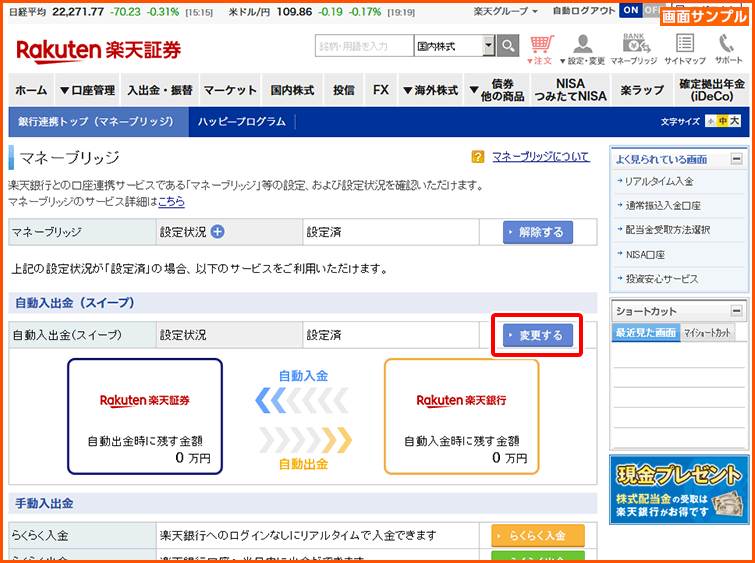This screenshot has width=755, height=563.
Task: Click the 銘柄・用語を入力 search field
Action: [x=364, y=46]
